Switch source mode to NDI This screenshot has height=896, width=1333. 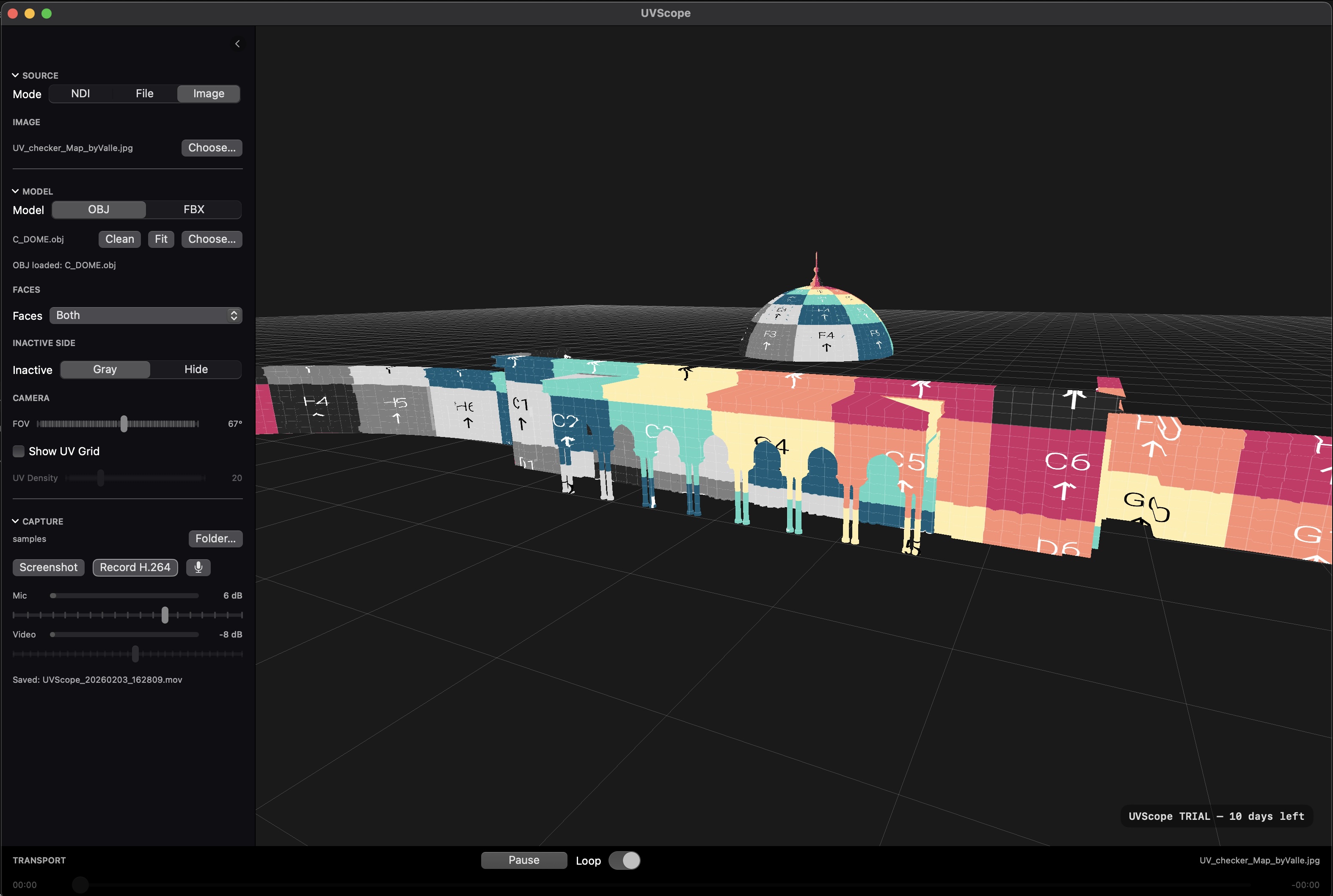point(80,93)
